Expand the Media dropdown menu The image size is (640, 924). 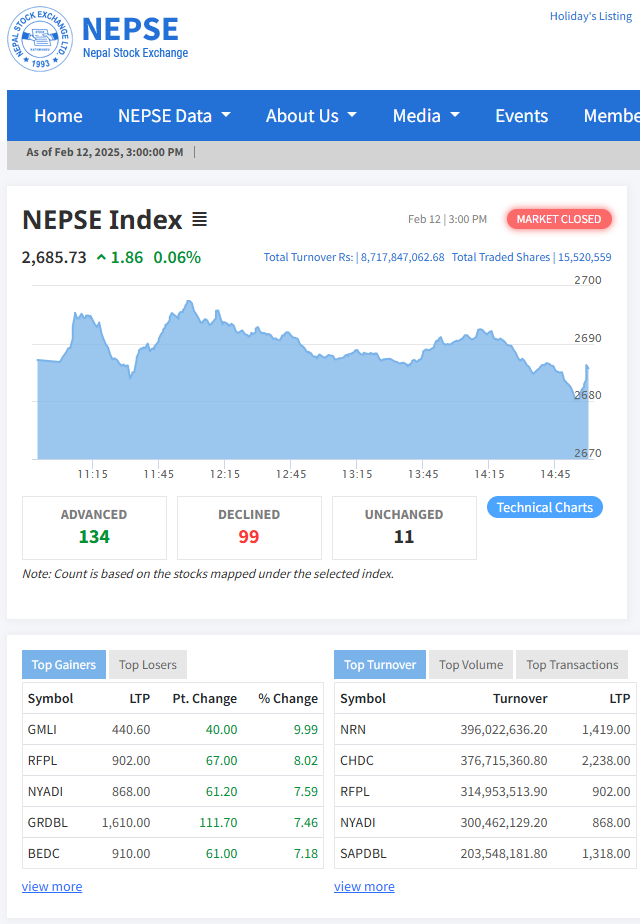coord(426,116)
